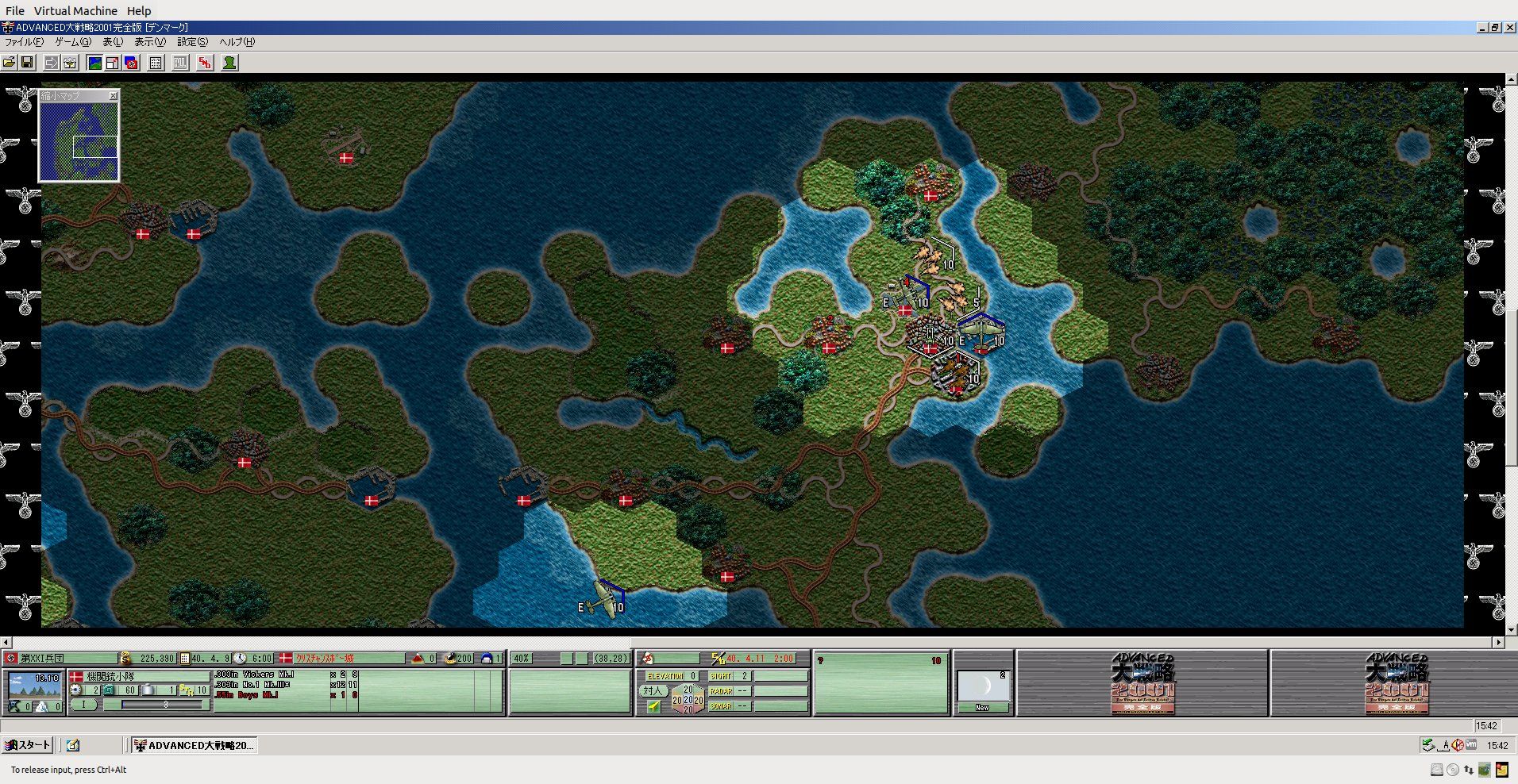Click the VM status bar CD disc icon
The width and height of the screenshot is (1518, 784).
point(1453,770)
